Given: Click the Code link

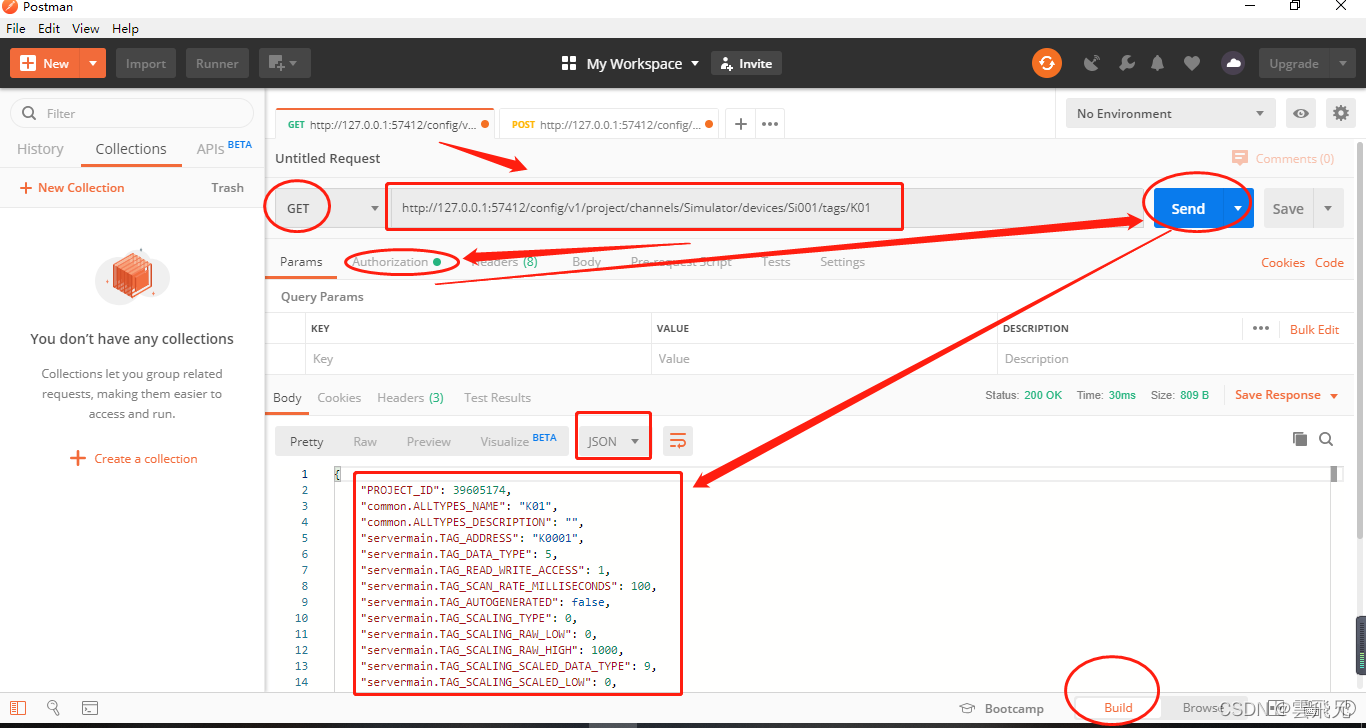Looking at the screenshot, I should tap(1329, 262).
